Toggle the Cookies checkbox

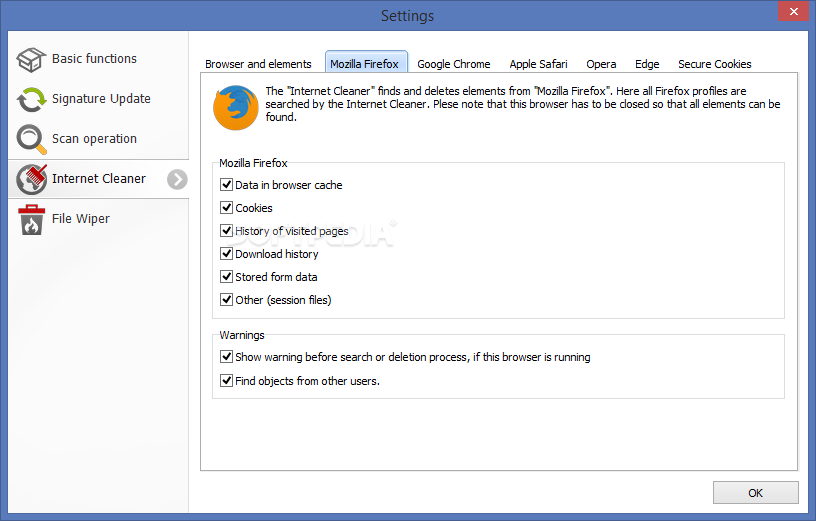(x=226, y=207)
